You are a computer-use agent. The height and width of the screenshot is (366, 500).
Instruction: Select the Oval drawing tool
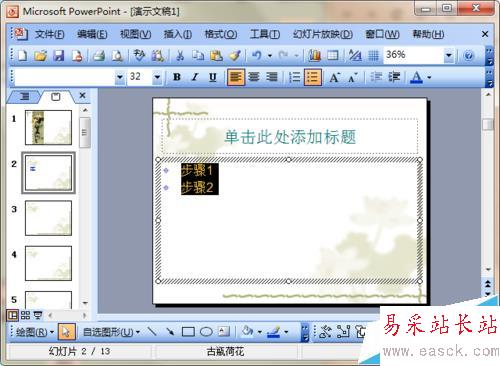tap(206, 332)
